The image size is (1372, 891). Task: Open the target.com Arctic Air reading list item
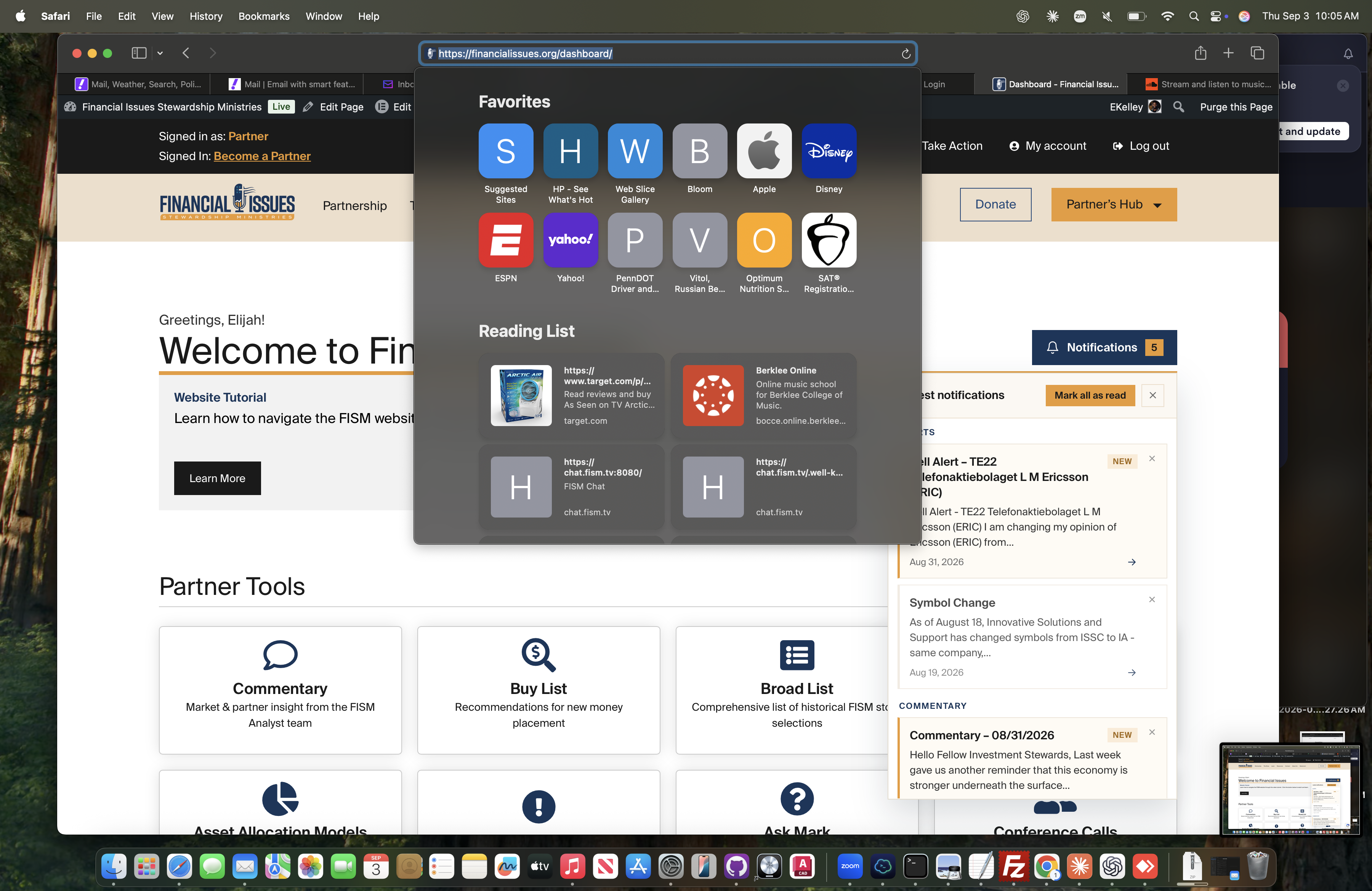click(x=571, y=395)
